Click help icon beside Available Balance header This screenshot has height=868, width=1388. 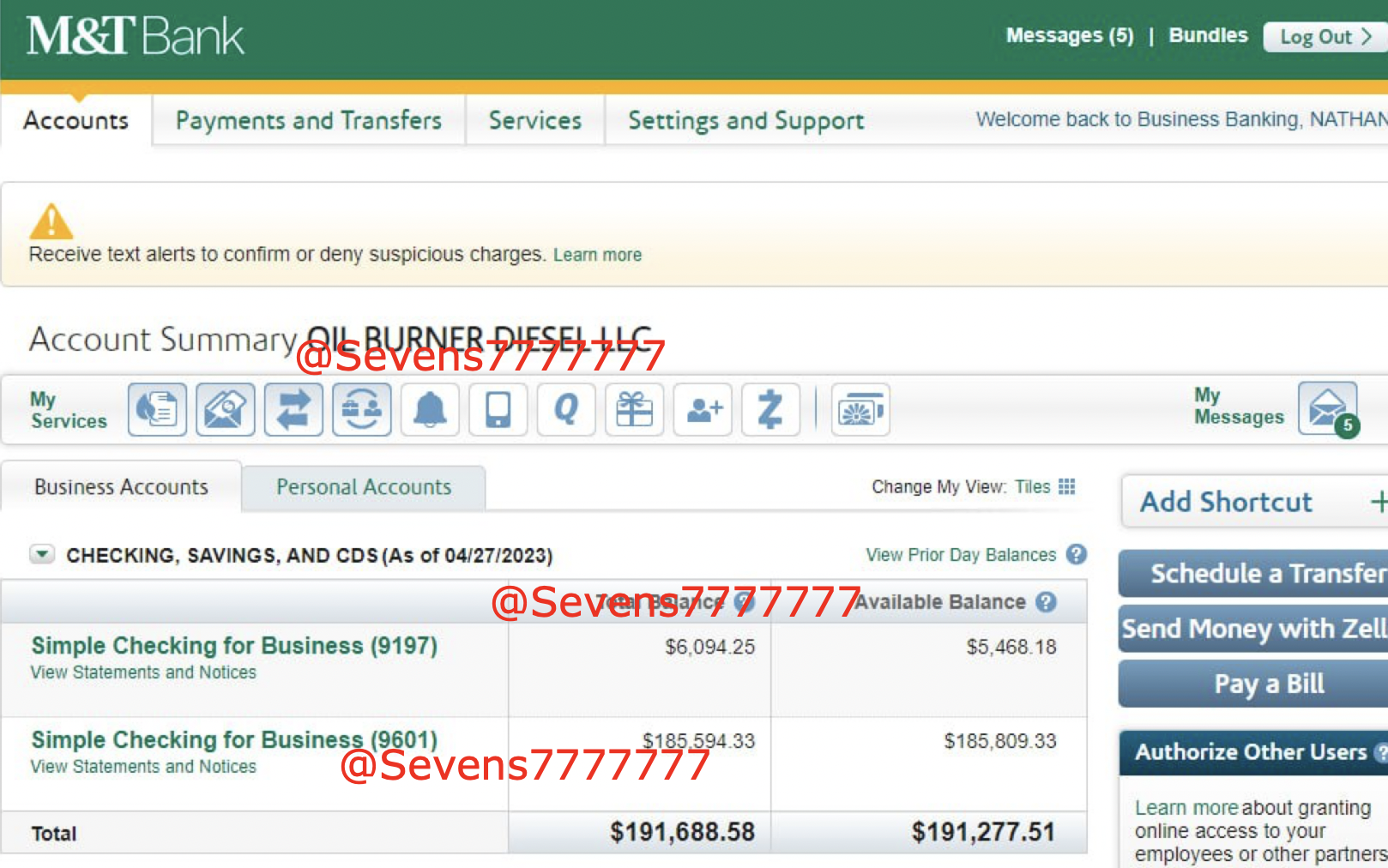tap(1046, 602)
